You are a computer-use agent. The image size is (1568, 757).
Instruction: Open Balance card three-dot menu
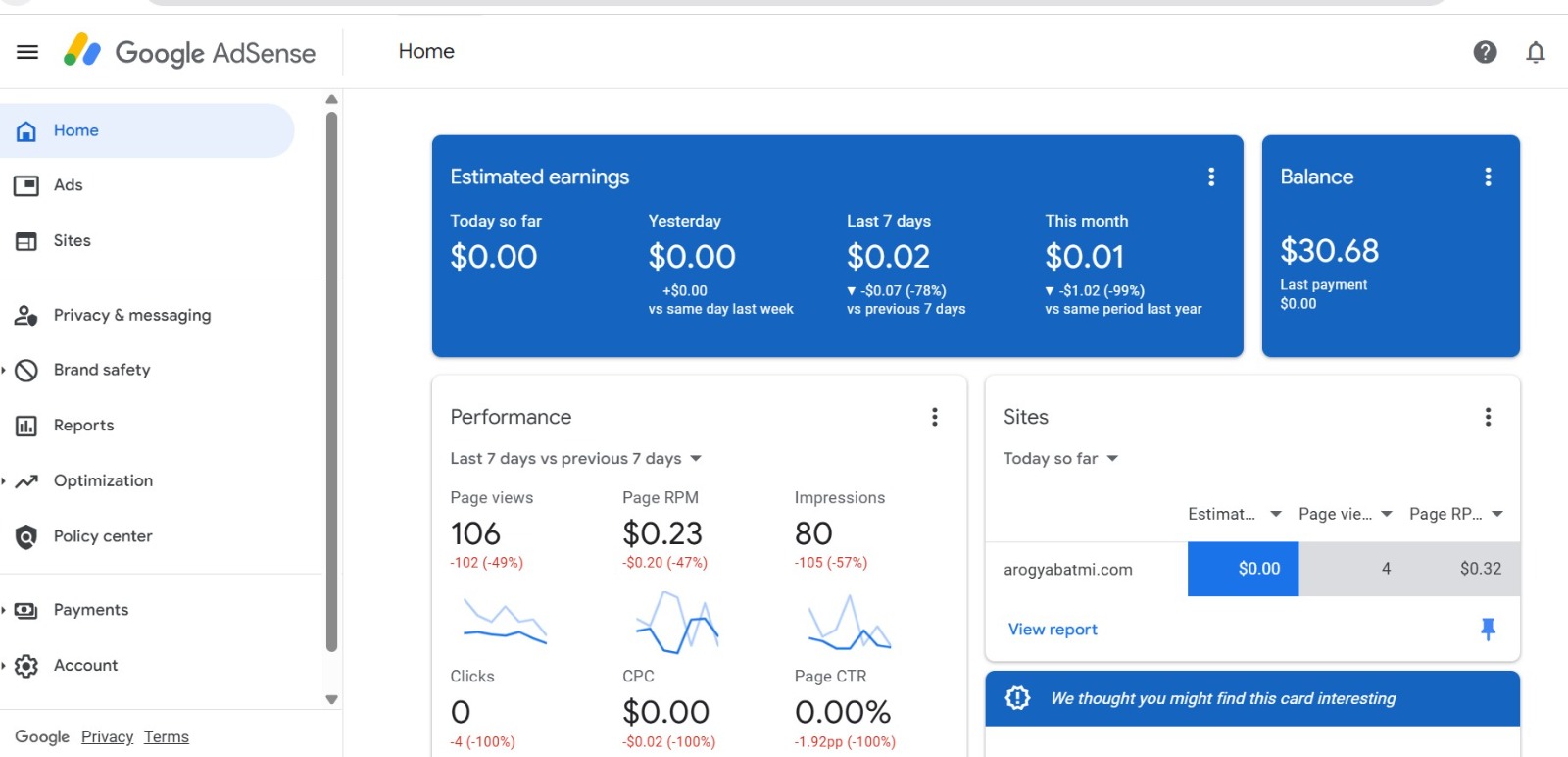coord(1488,177)
